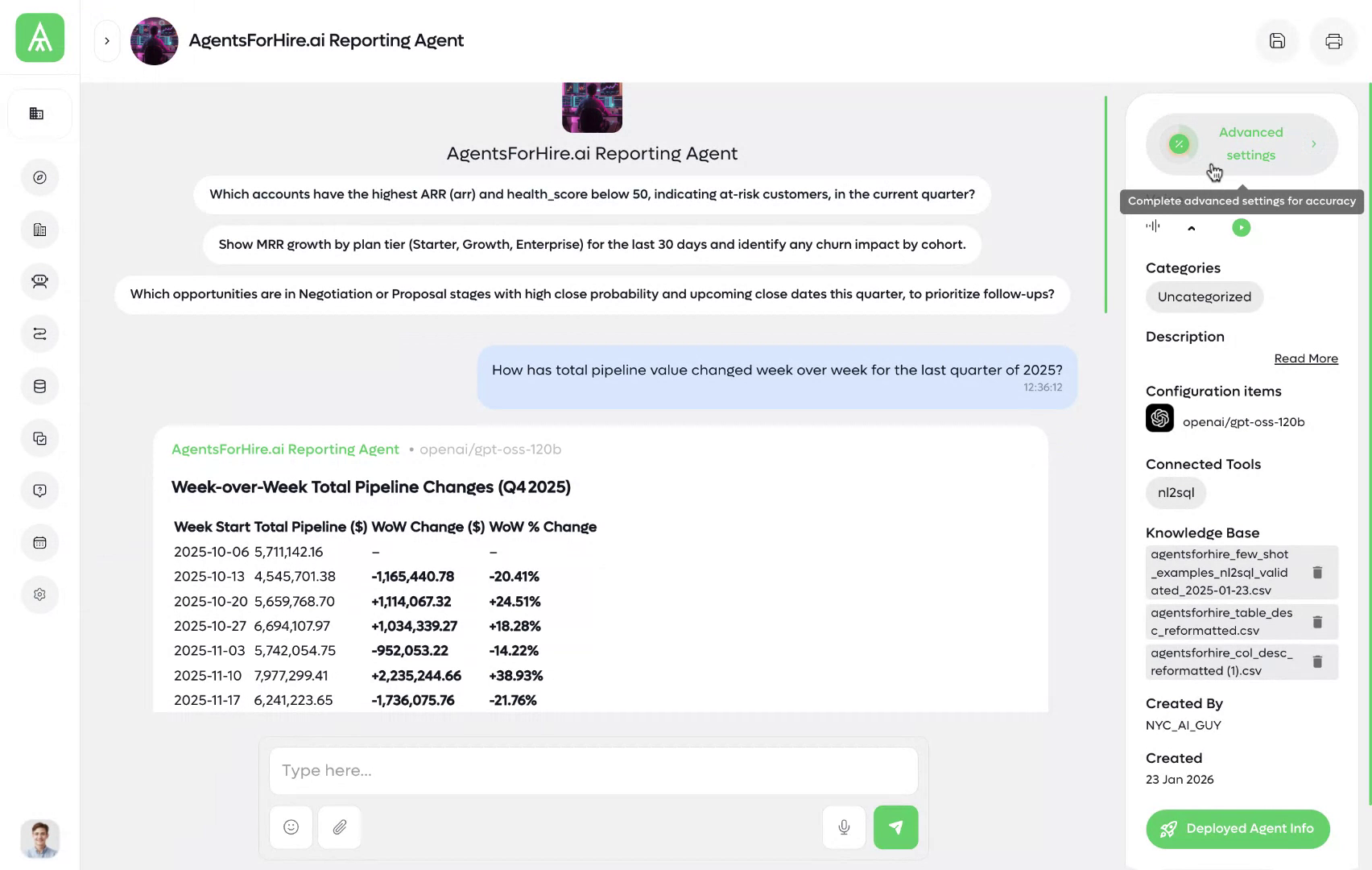Expand the voice caret dropdown
Image resolution: width=1372 pixels, height=870 pixels.
pyautogui.click(x=1192, y=228)
